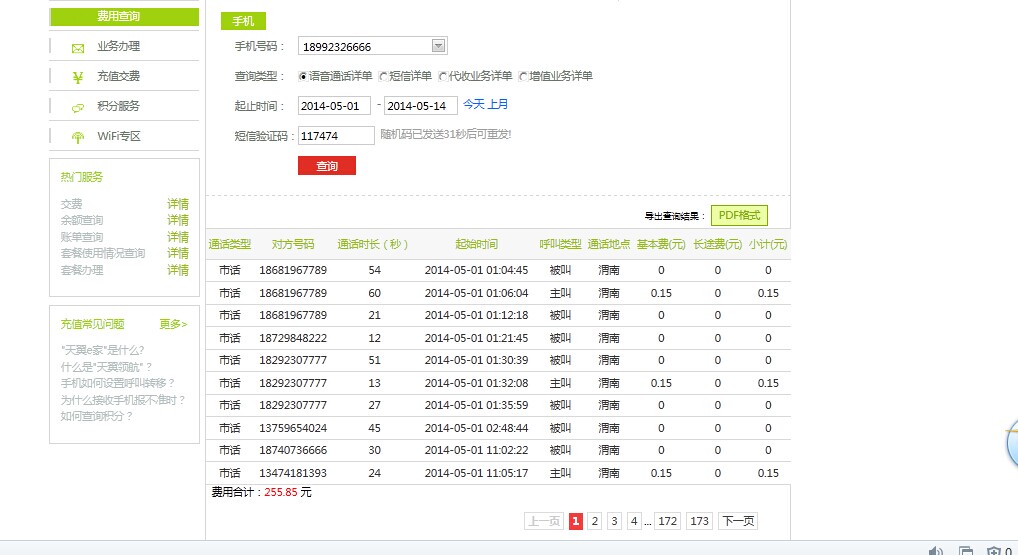Export results using PDF格式 button
This screenshot has height=555, width=1018.
(739, 215)
